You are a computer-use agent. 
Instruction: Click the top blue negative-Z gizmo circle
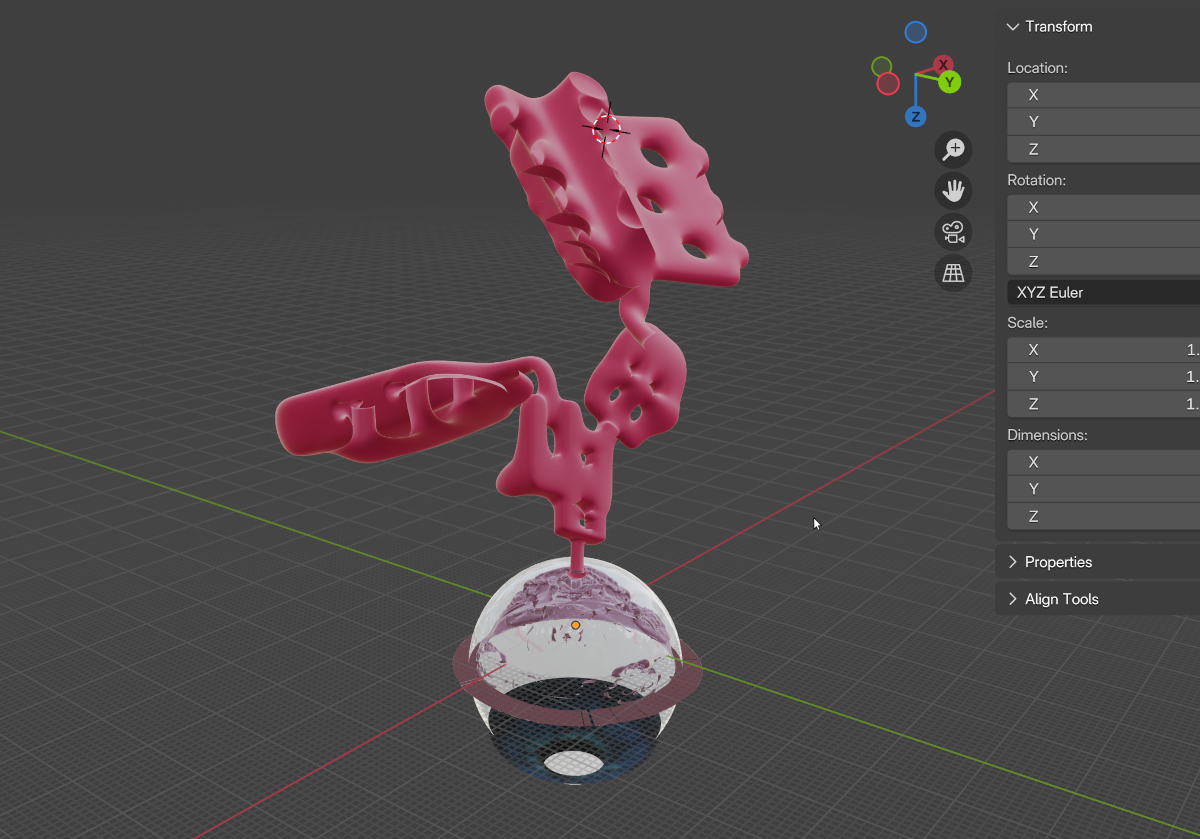915,32
